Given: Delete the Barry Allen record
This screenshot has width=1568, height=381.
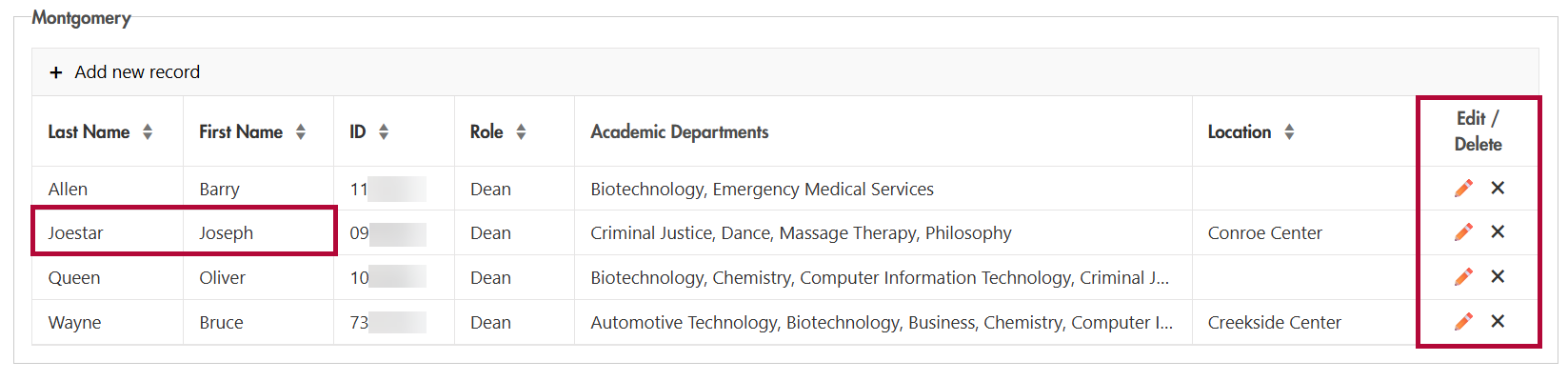Looking at the screenshot, I should (1498, 189).
